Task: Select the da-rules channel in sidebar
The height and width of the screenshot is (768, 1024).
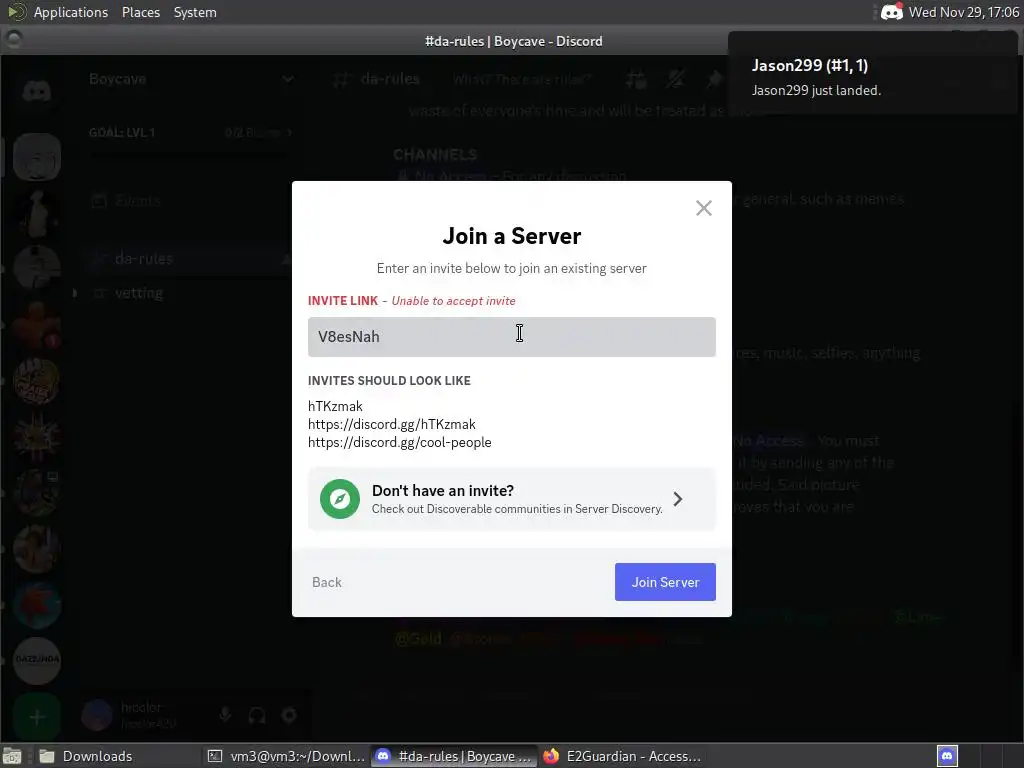Action: tap(189, 259)
